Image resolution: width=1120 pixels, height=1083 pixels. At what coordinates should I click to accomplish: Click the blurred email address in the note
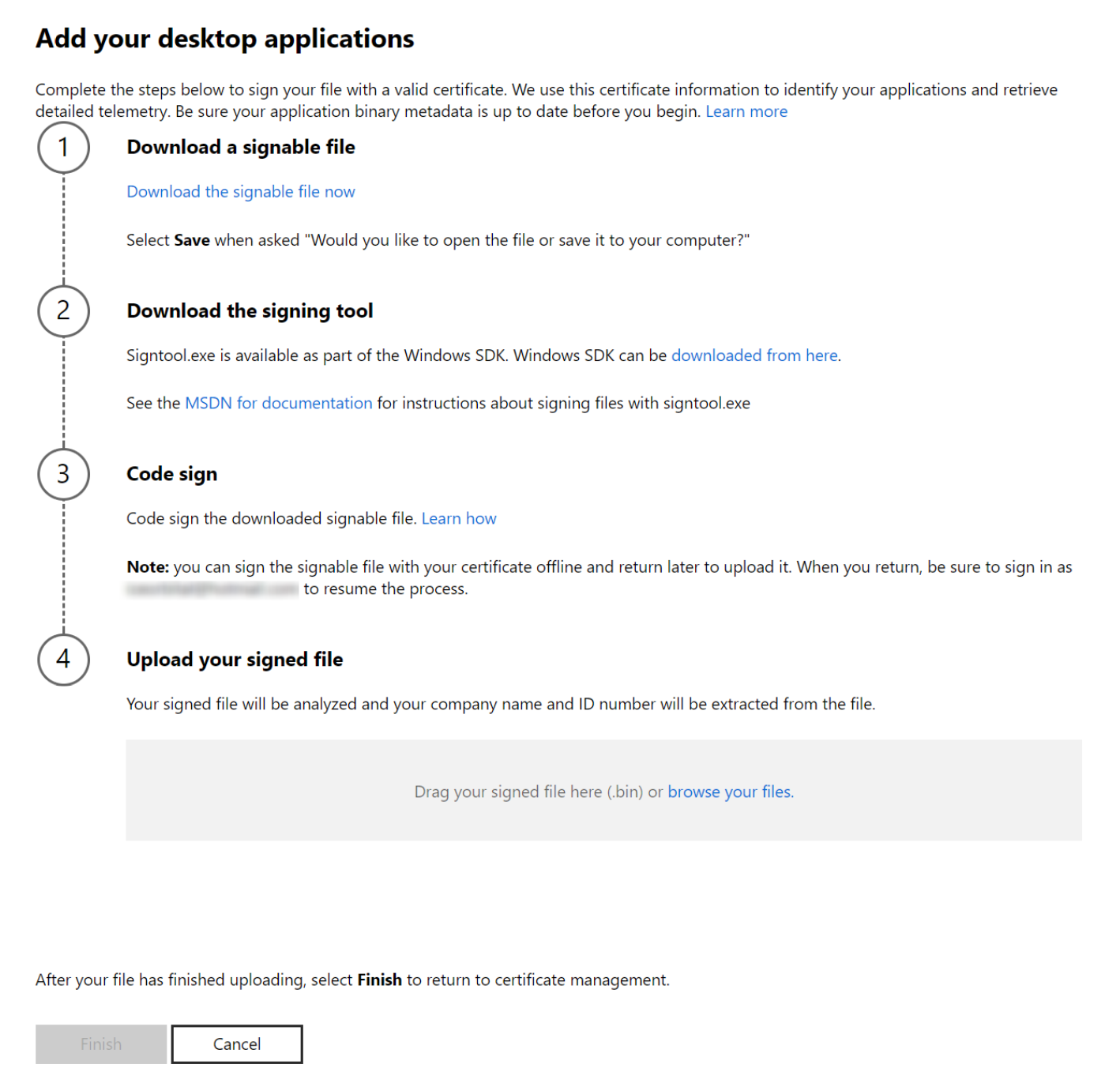point(210,589)
